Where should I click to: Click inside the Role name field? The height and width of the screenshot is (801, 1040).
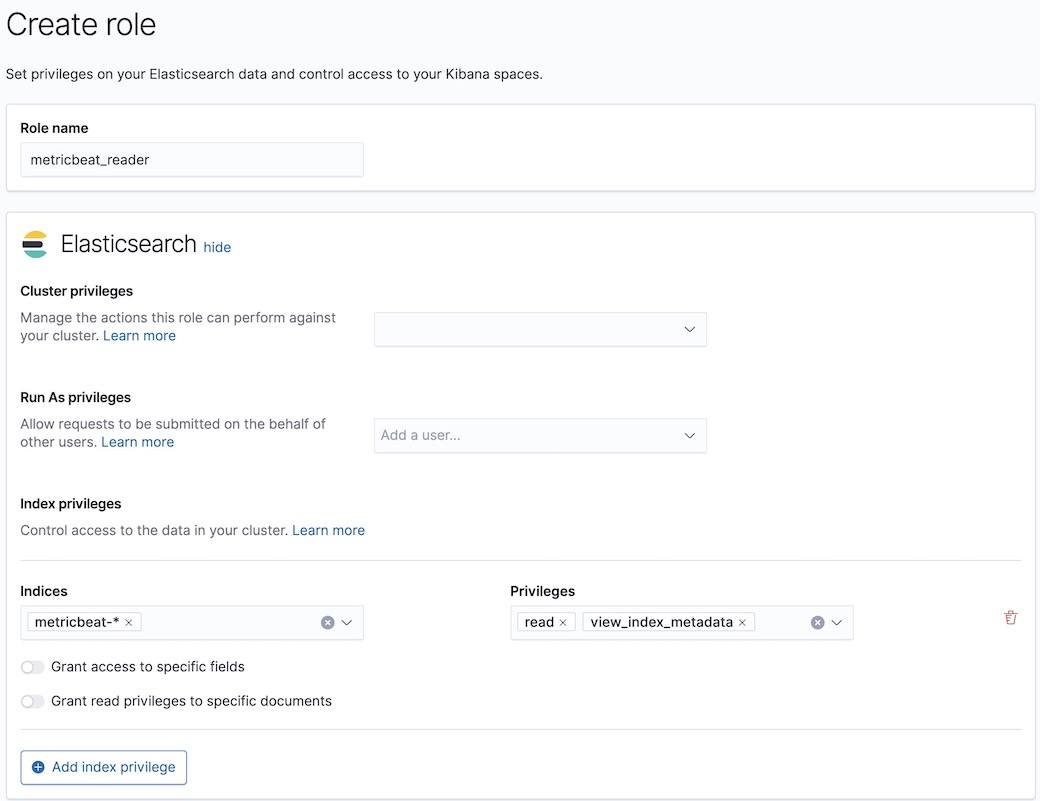point(191,159)
